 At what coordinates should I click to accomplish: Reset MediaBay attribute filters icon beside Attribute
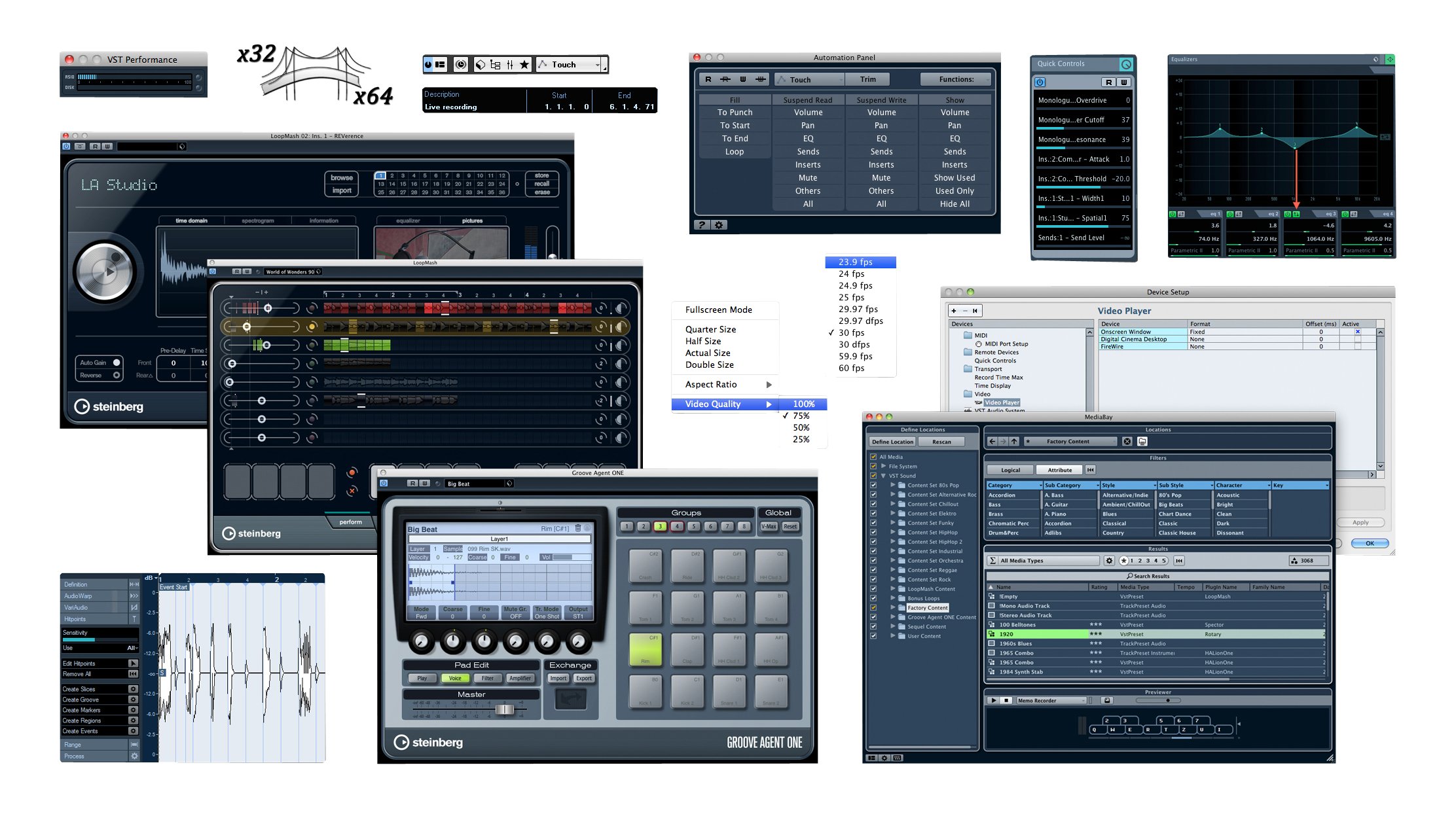click(1090, 470)
